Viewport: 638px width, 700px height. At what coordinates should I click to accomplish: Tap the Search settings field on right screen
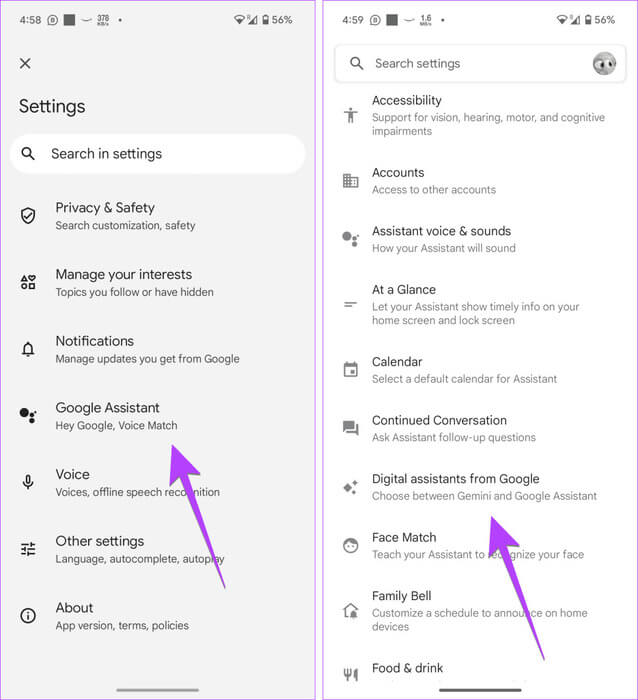pyautogui.click(x=480, y=63)
